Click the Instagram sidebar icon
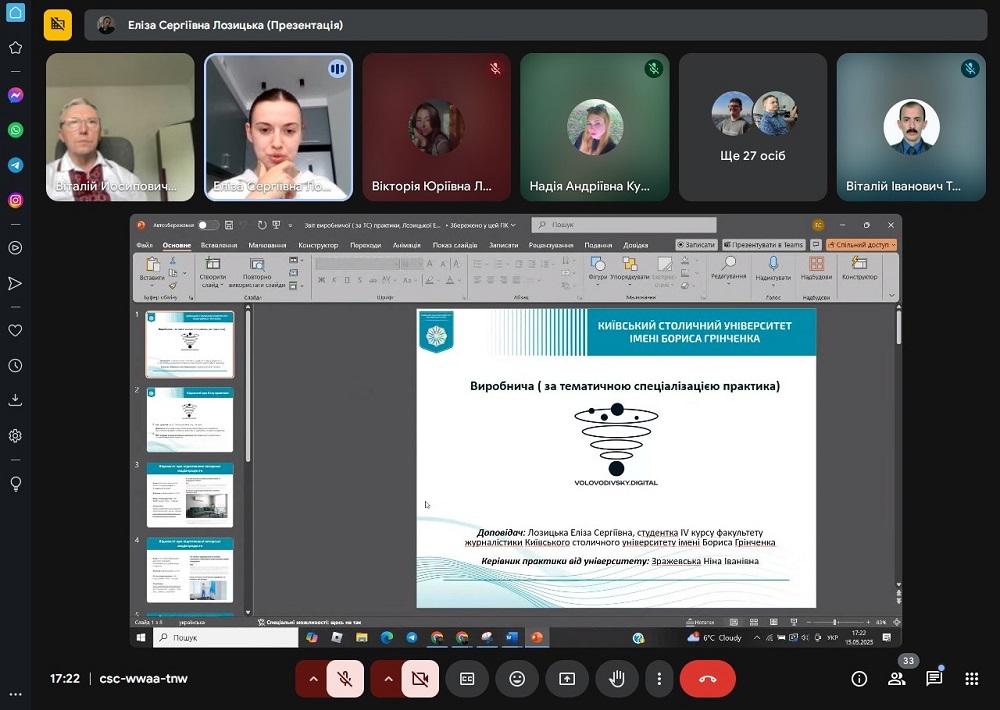The image size is (1000, 710). pyautogui.click(x=15, y=200)
